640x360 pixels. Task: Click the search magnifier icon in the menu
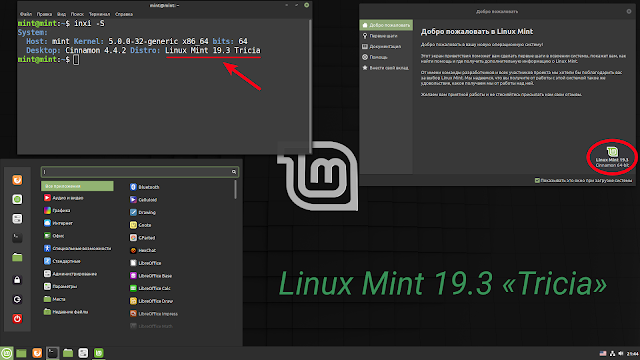[234, 172]
